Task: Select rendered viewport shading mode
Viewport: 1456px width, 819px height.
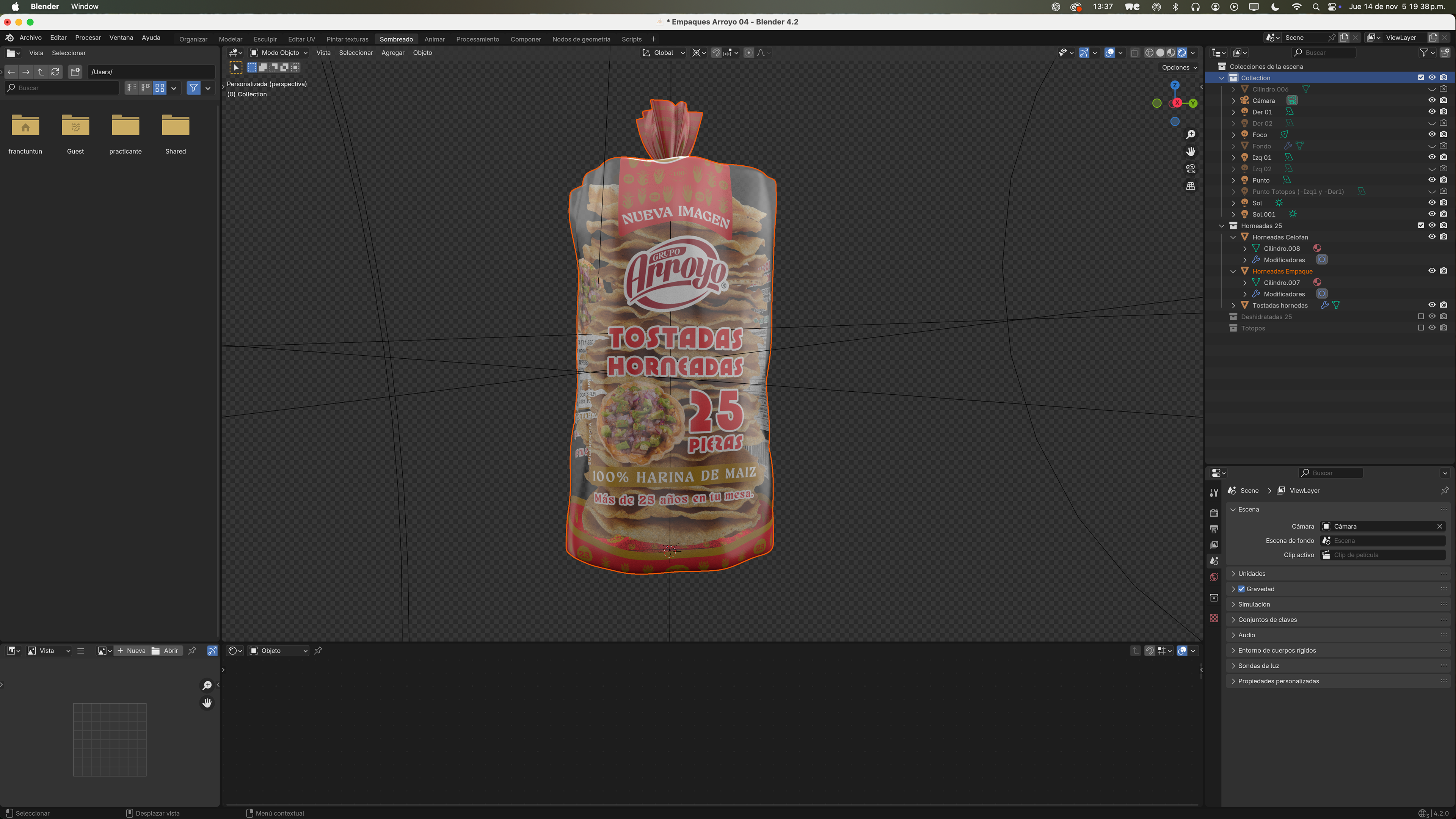Action: 1182,53
